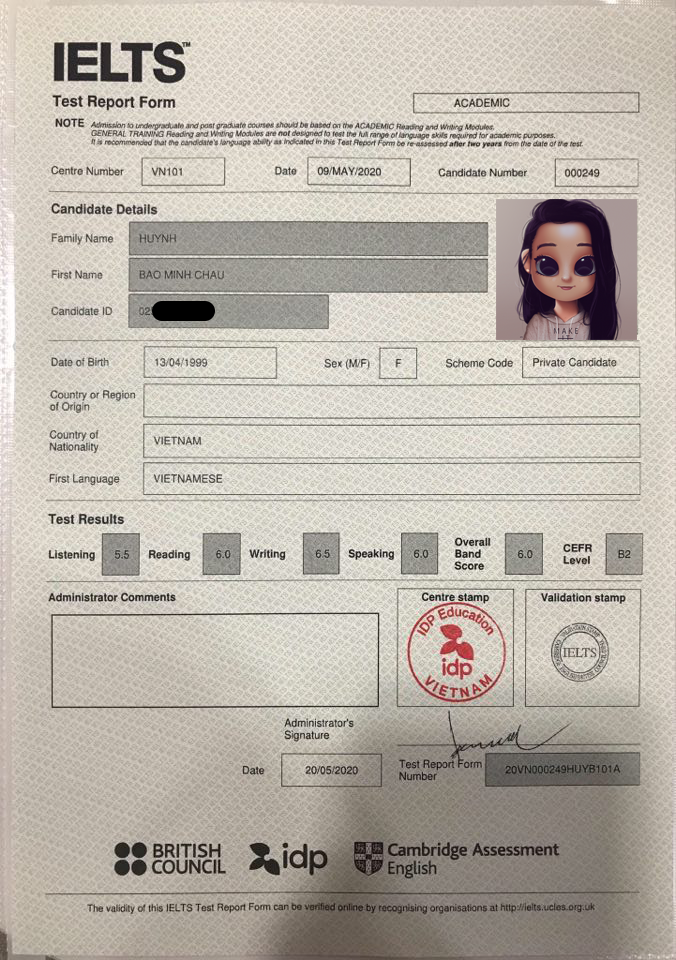The height and width of the screenshot is (960, 676).
Task: Click Test Report Form Number 20VN000249HUYB101A
Action: pyautogui.click(x=562, y=769)
